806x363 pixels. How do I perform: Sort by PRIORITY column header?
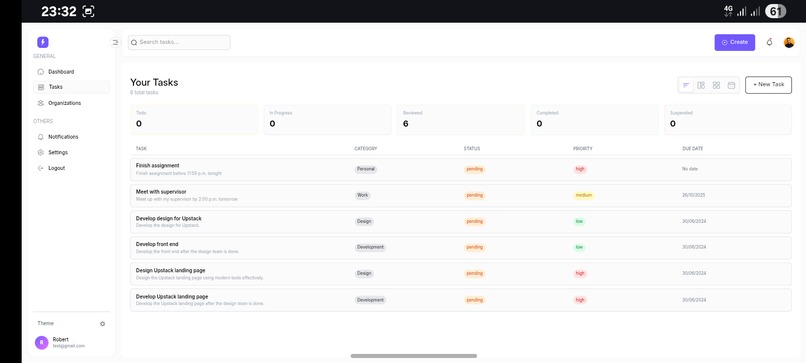coord(583,149)
